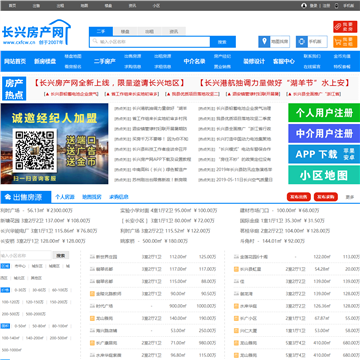Filter by 500-1000㎡ area range
Viewport: 360px width, 360px height.
coord(11,350)
